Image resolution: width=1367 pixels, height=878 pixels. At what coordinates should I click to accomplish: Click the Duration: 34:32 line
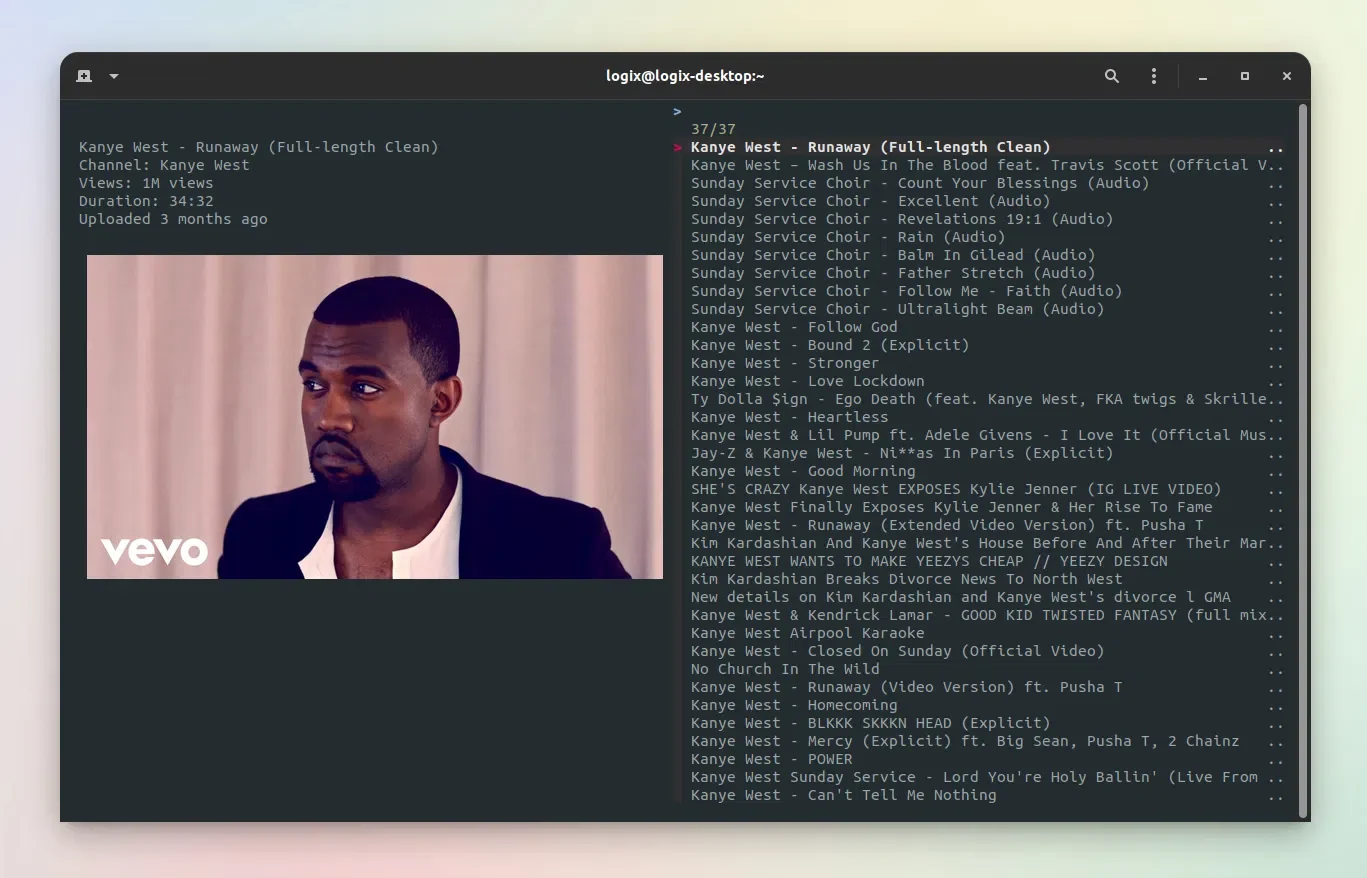pos(146,201)
